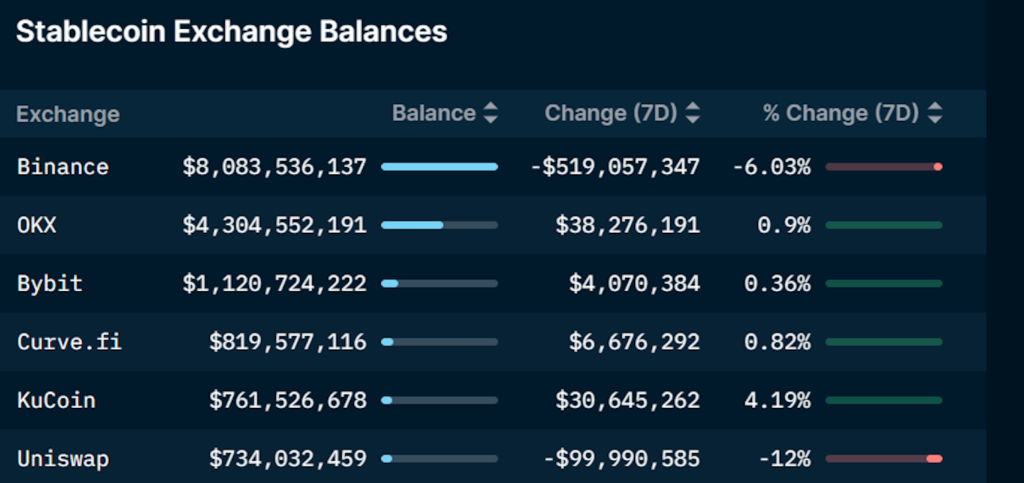Open the Bybit exchange entry
This screenshot has width=1024, height=483.
pos(49,284)
